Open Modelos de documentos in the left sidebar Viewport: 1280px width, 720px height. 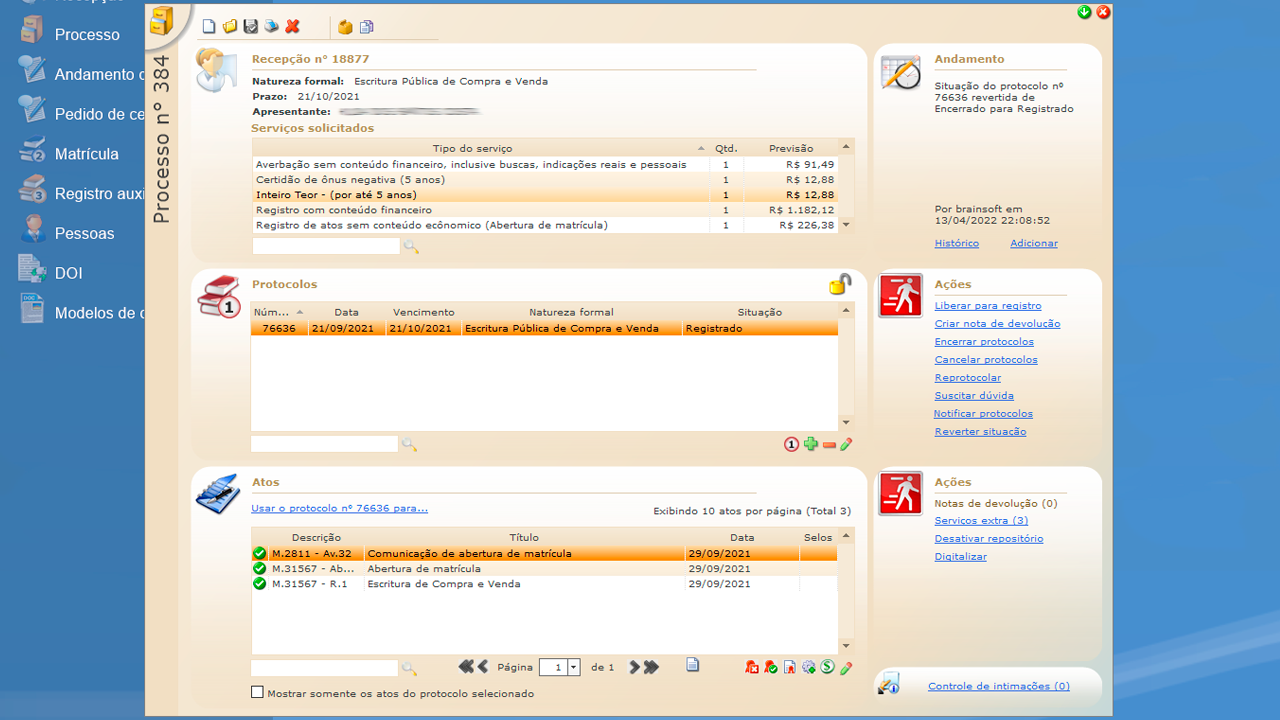pos(99,313)
